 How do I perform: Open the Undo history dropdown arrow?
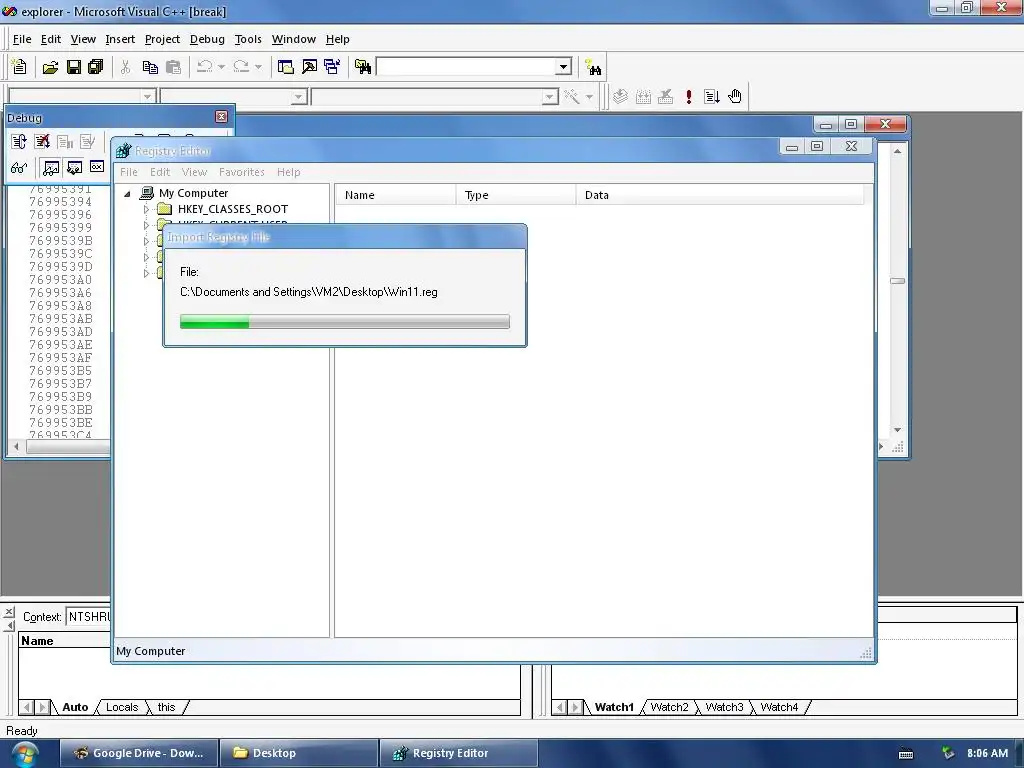point(221,67)
